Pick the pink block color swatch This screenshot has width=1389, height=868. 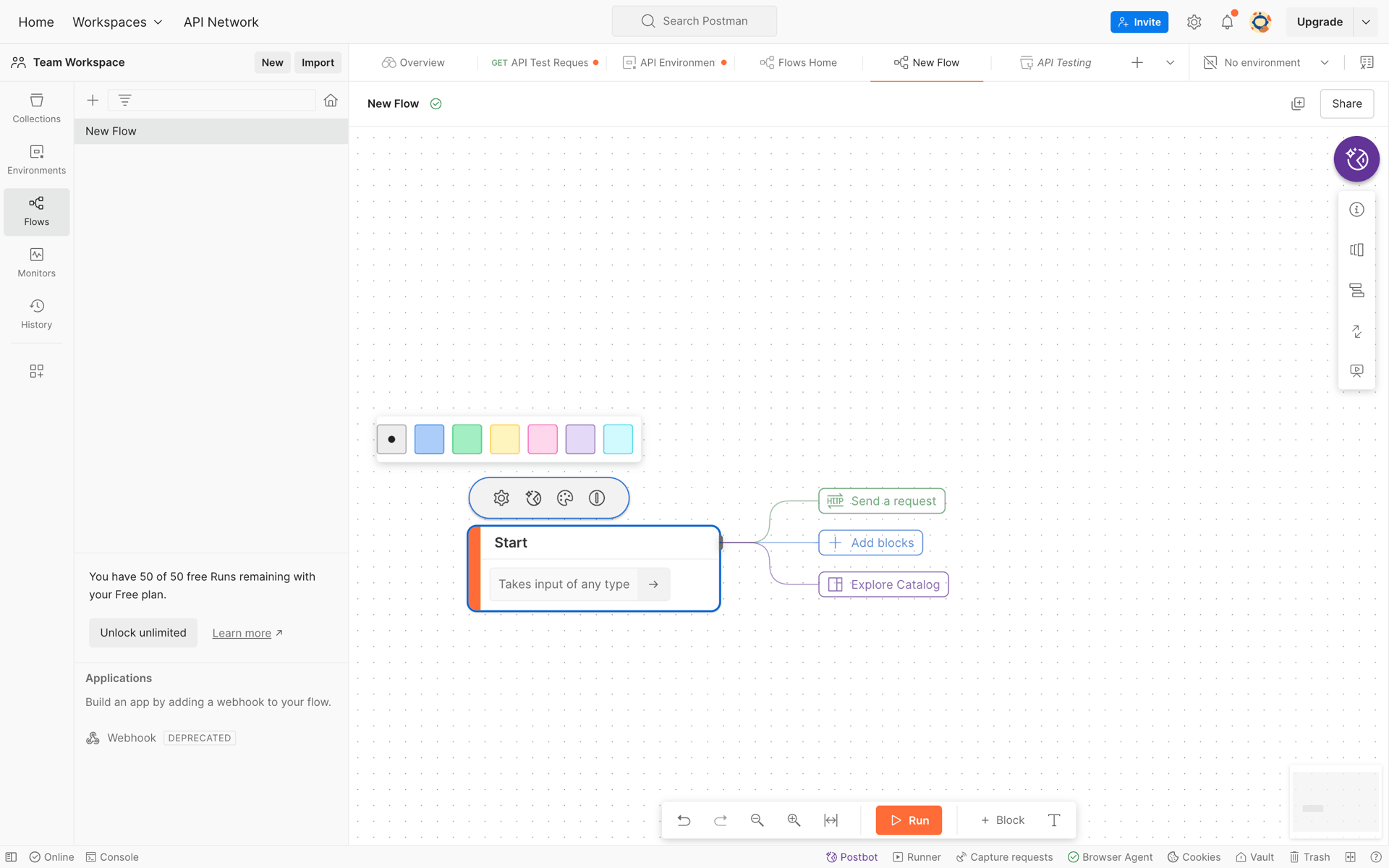coord(542,439)
